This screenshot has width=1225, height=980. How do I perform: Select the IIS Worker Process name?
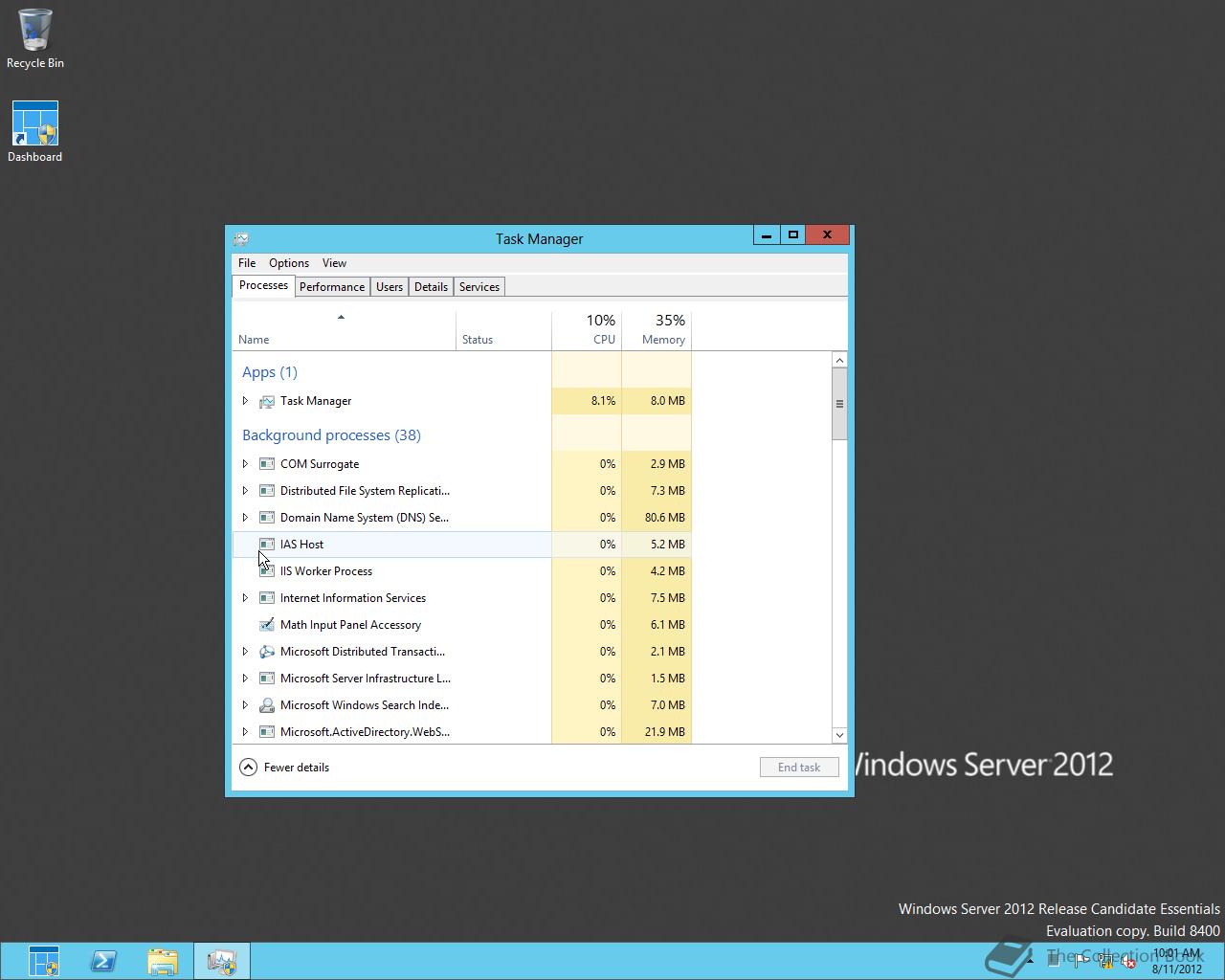tap(326, 571)
